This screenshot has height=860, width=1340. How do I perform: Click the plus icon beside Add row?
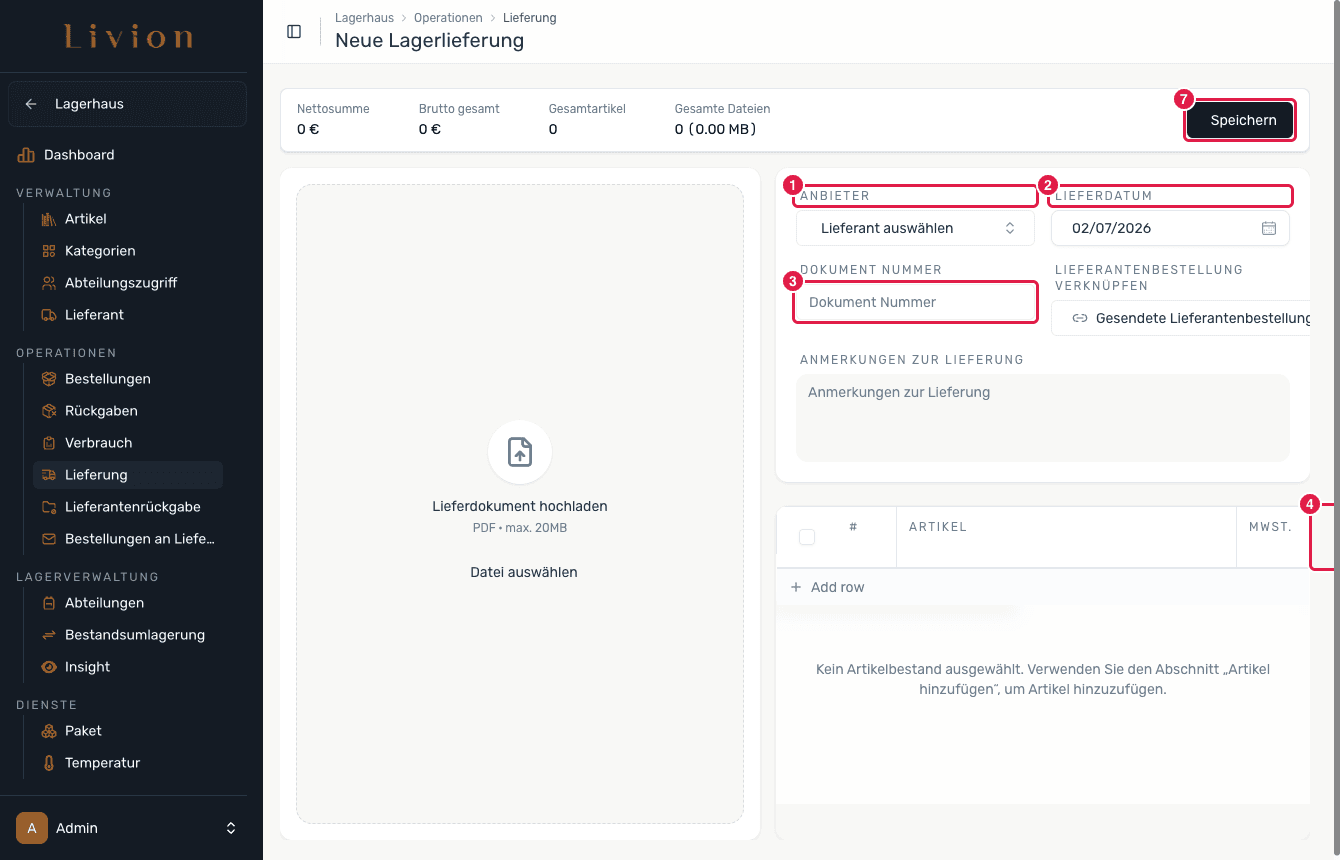click(796, 587)
